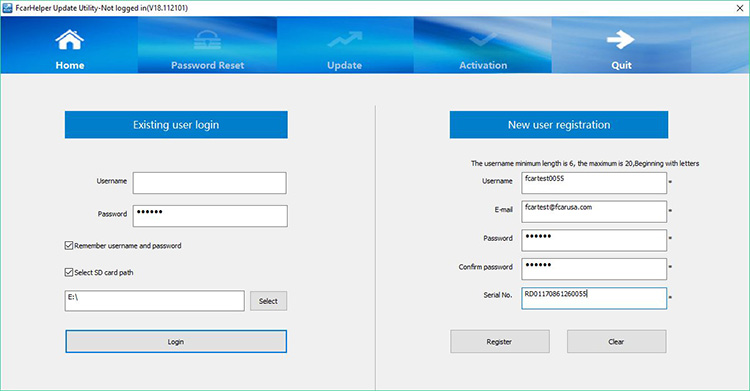The height and width of the screenshot is (391, 750).
Task: Click the SD card path field showing E:\
Action: (x=154, y=301)
